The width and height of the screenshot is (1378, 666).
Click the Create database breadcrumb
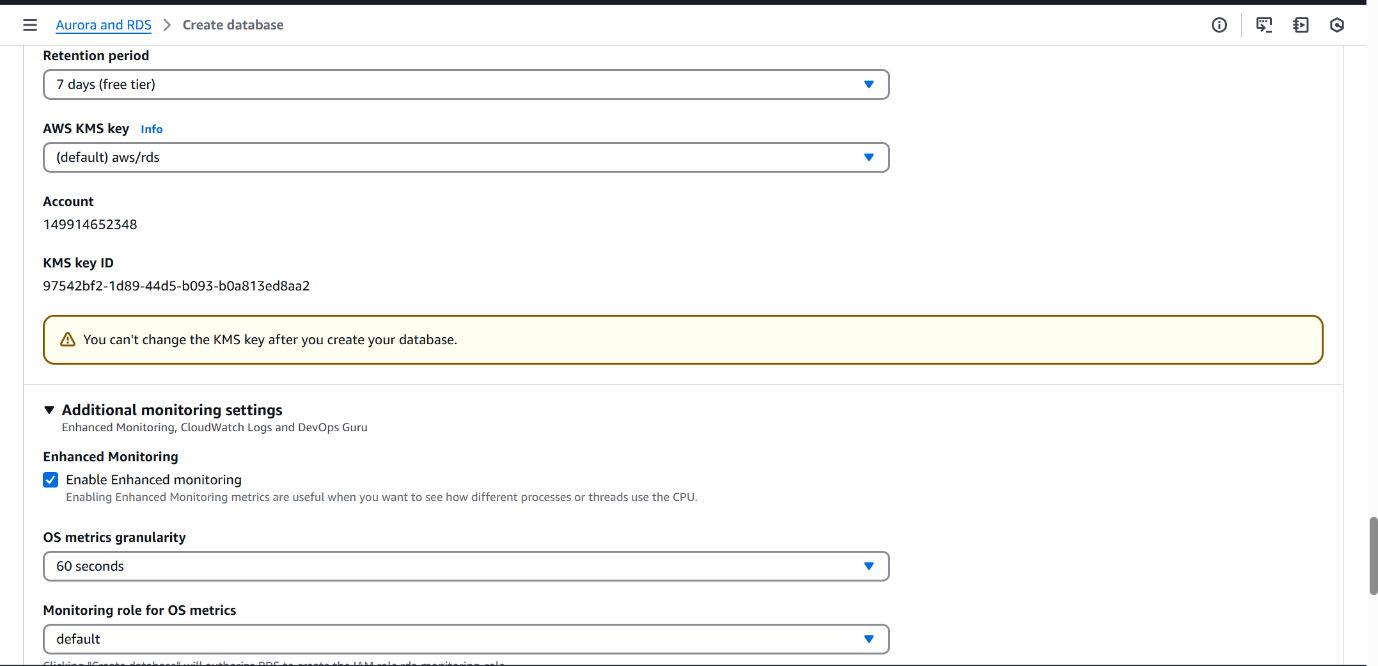[233, 25]
